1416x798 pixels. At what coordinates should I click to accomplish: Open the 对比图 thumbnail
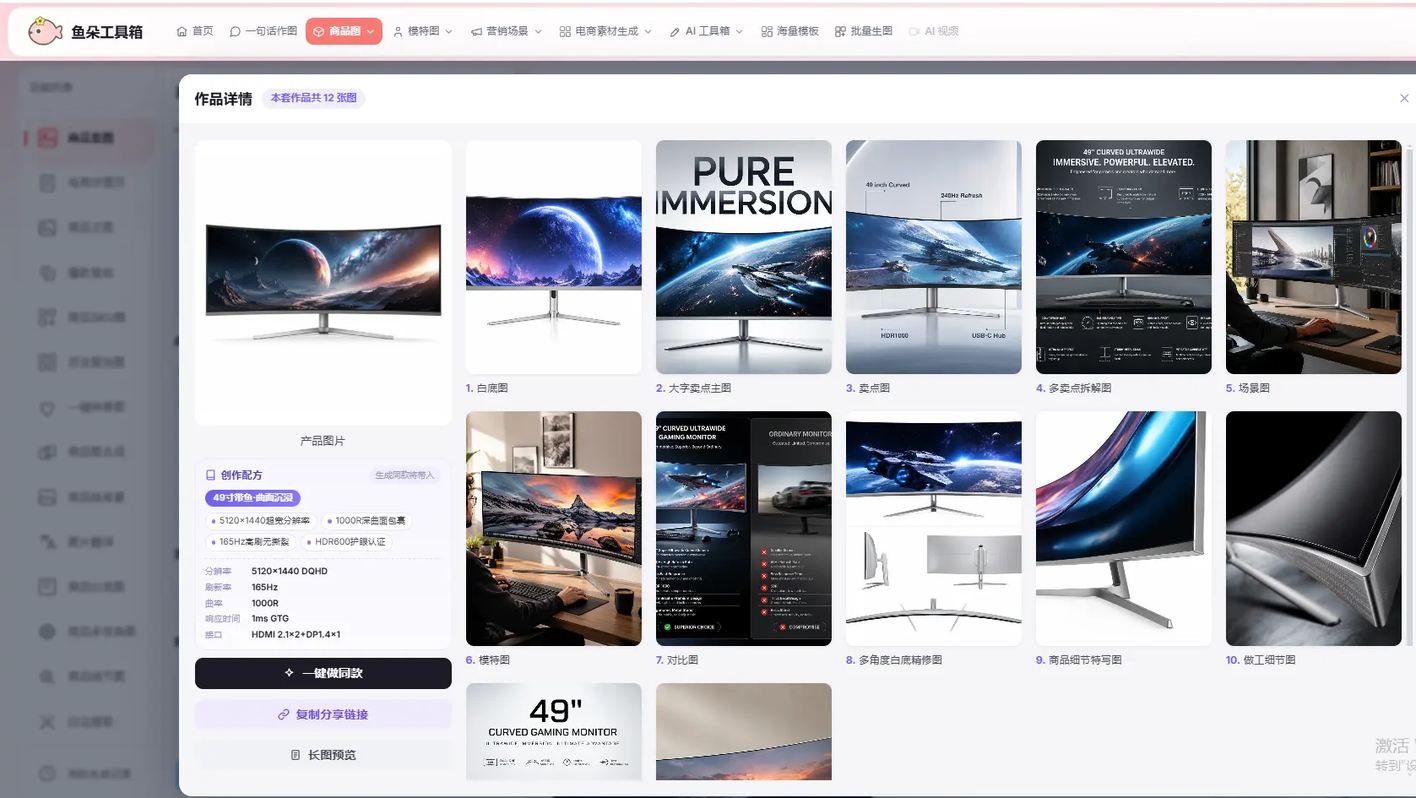(744, 529)
